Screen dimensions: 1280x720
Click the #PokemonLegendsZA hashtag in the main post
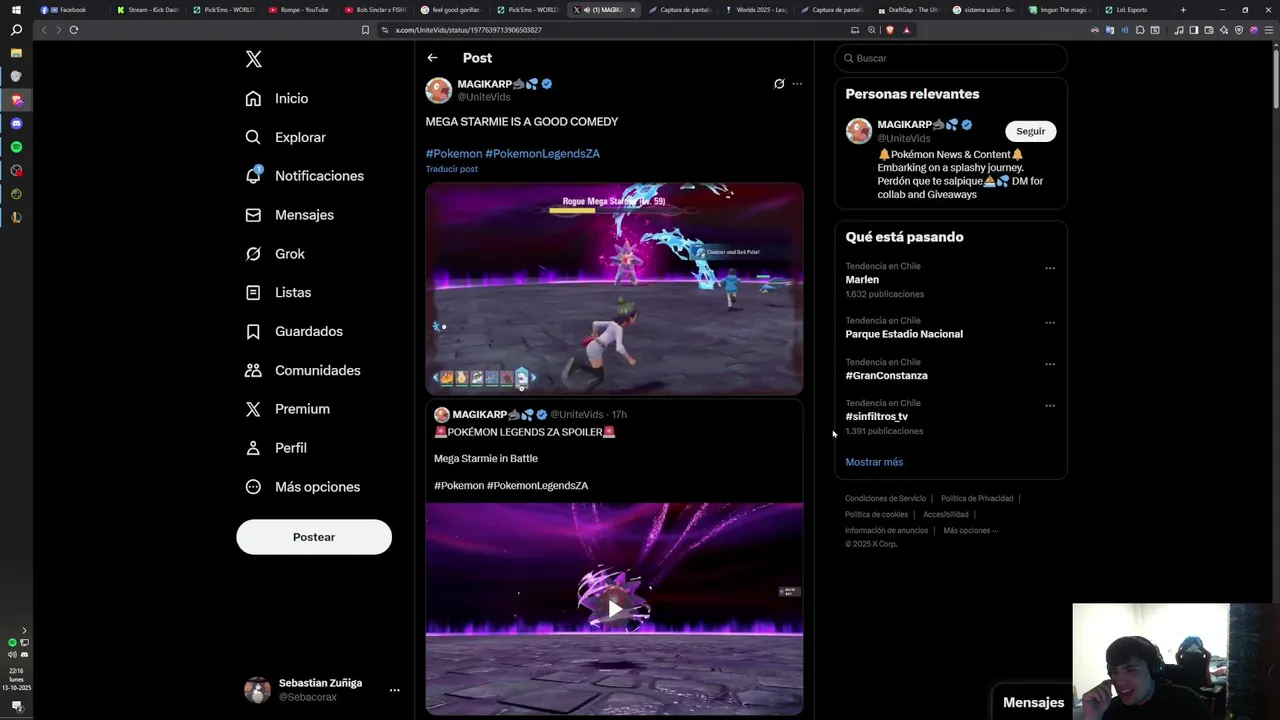(x=542, y=153)
